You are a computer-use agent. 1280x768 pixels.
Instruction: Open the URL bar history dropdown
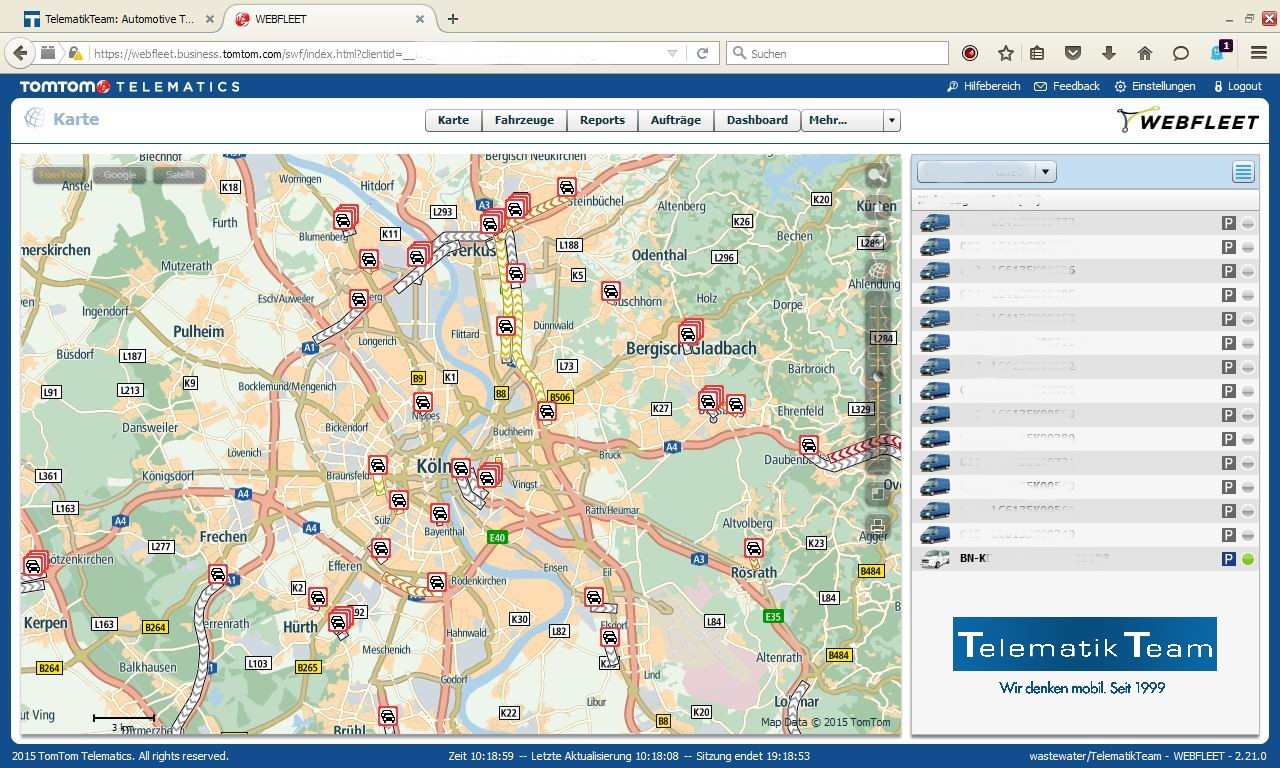point(672,54)
